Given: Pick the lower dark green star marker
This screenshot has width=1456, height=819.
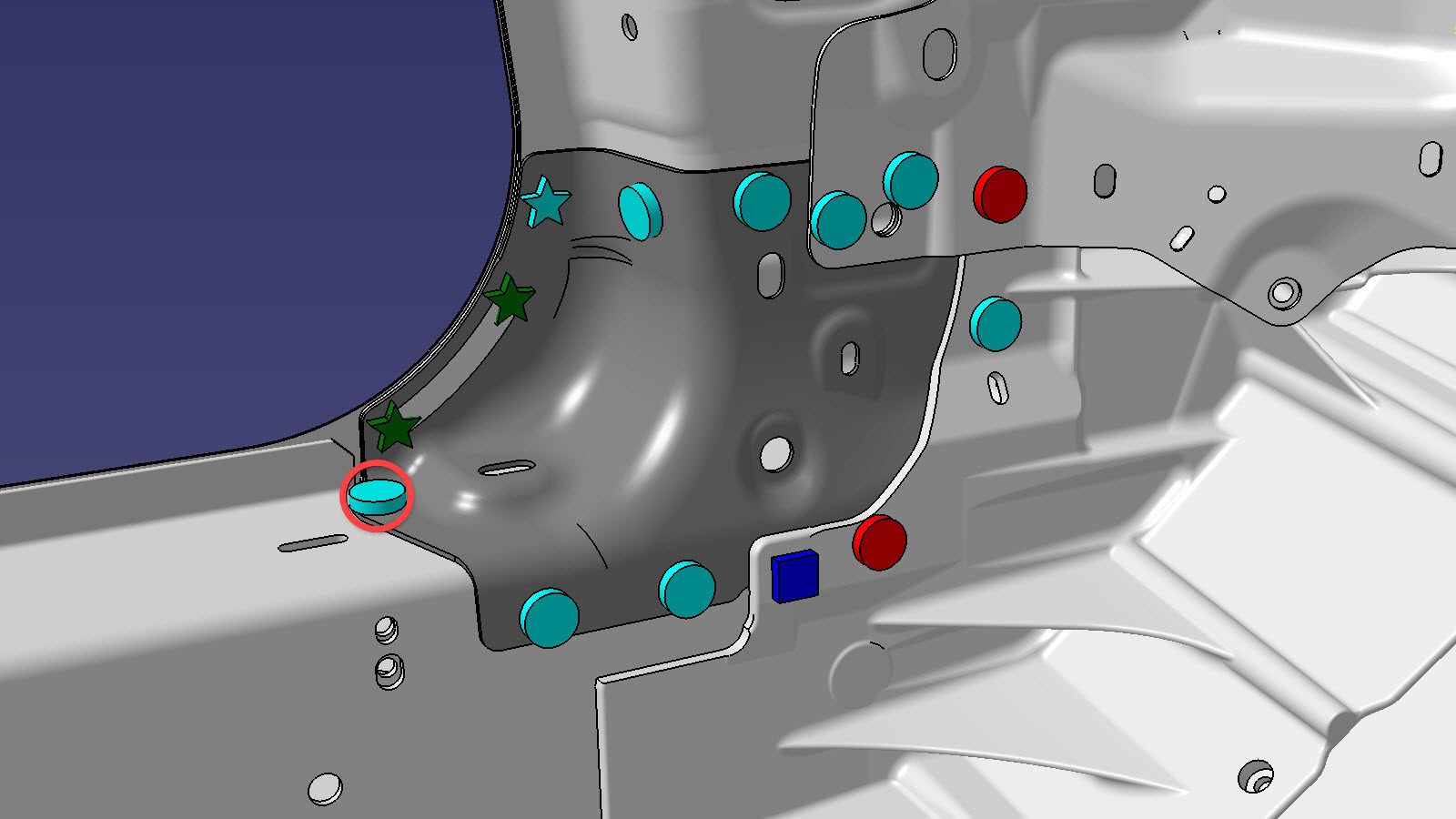Looking at the screenshot, I should tap(394, 427).
